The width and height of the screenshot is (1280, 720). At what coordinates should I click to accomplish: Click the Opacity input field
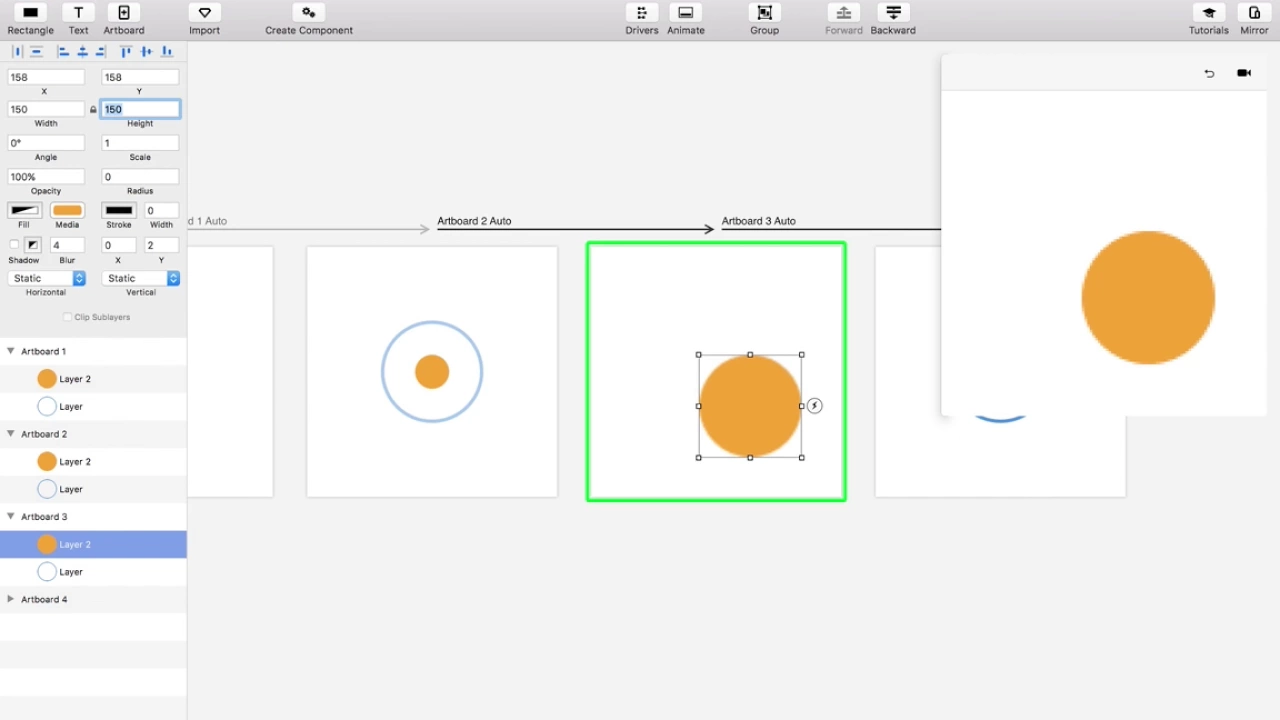(46, 177)
